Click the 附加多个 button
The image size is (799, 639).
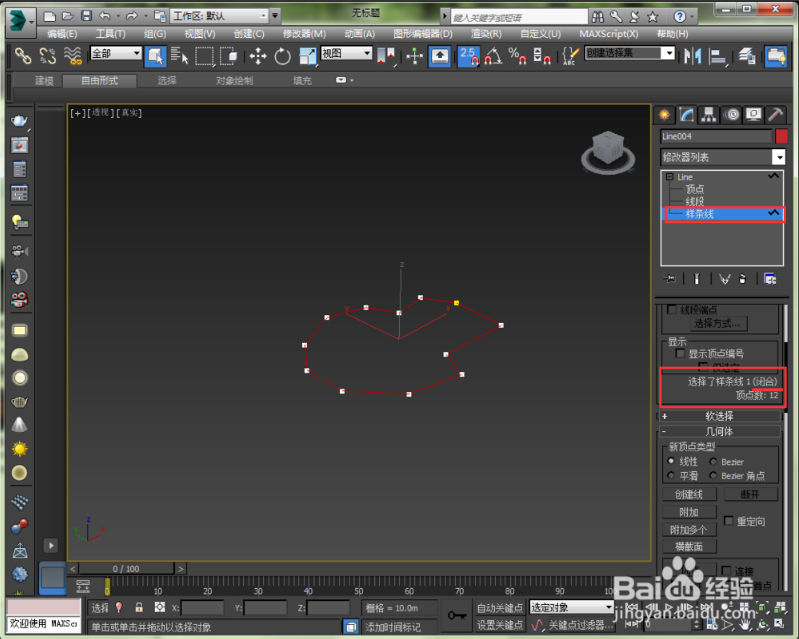[689, 529]
